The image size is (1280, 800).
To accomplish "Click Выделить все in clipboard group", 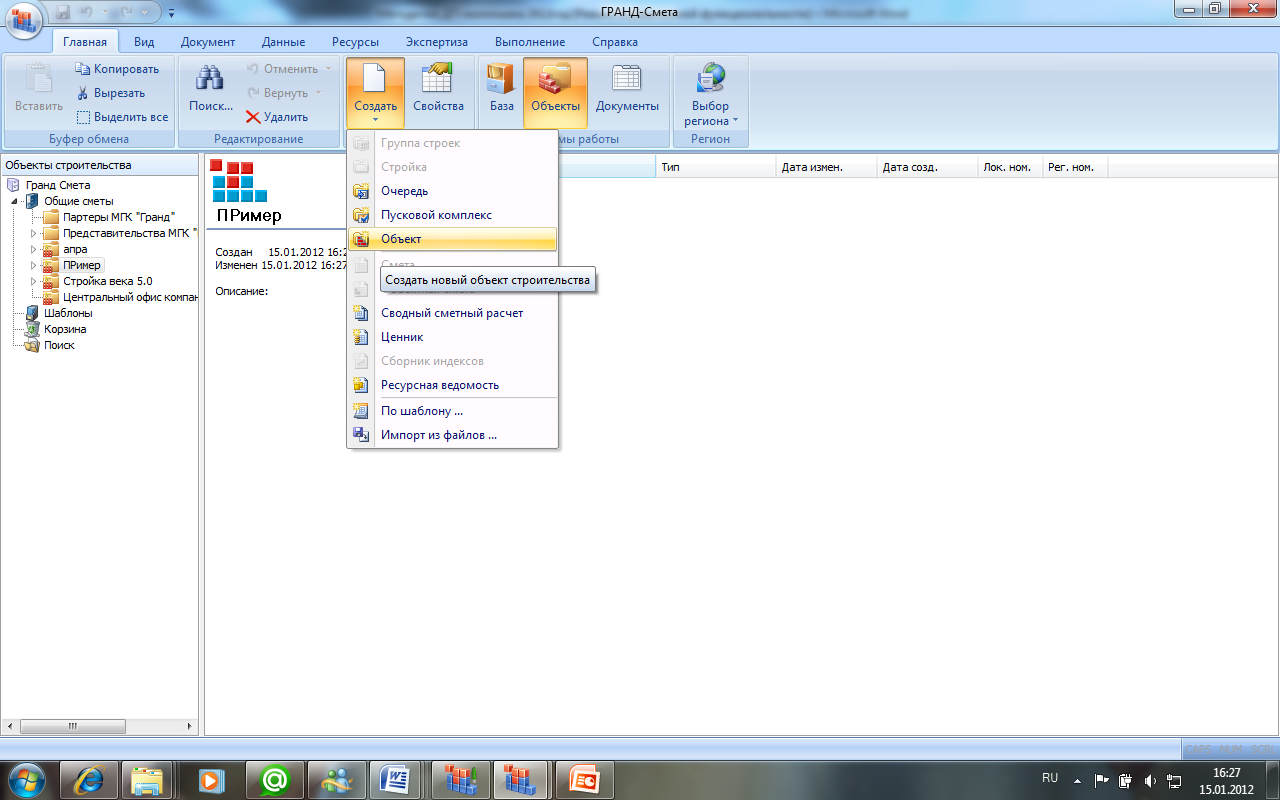I will [122, 117].
